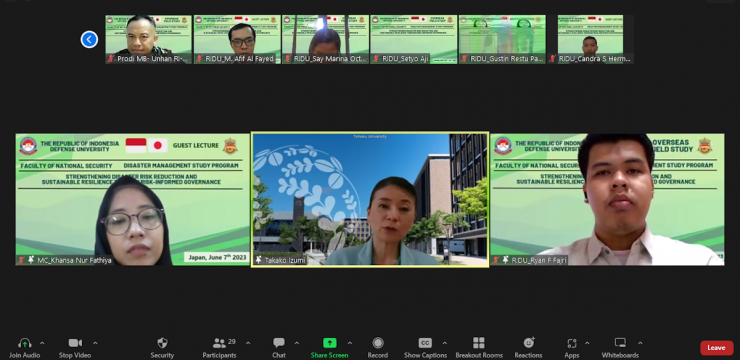This screenshot has height=360, width=740.
Task: Toggle Stop Video camera button
Action: click(75, 343)
